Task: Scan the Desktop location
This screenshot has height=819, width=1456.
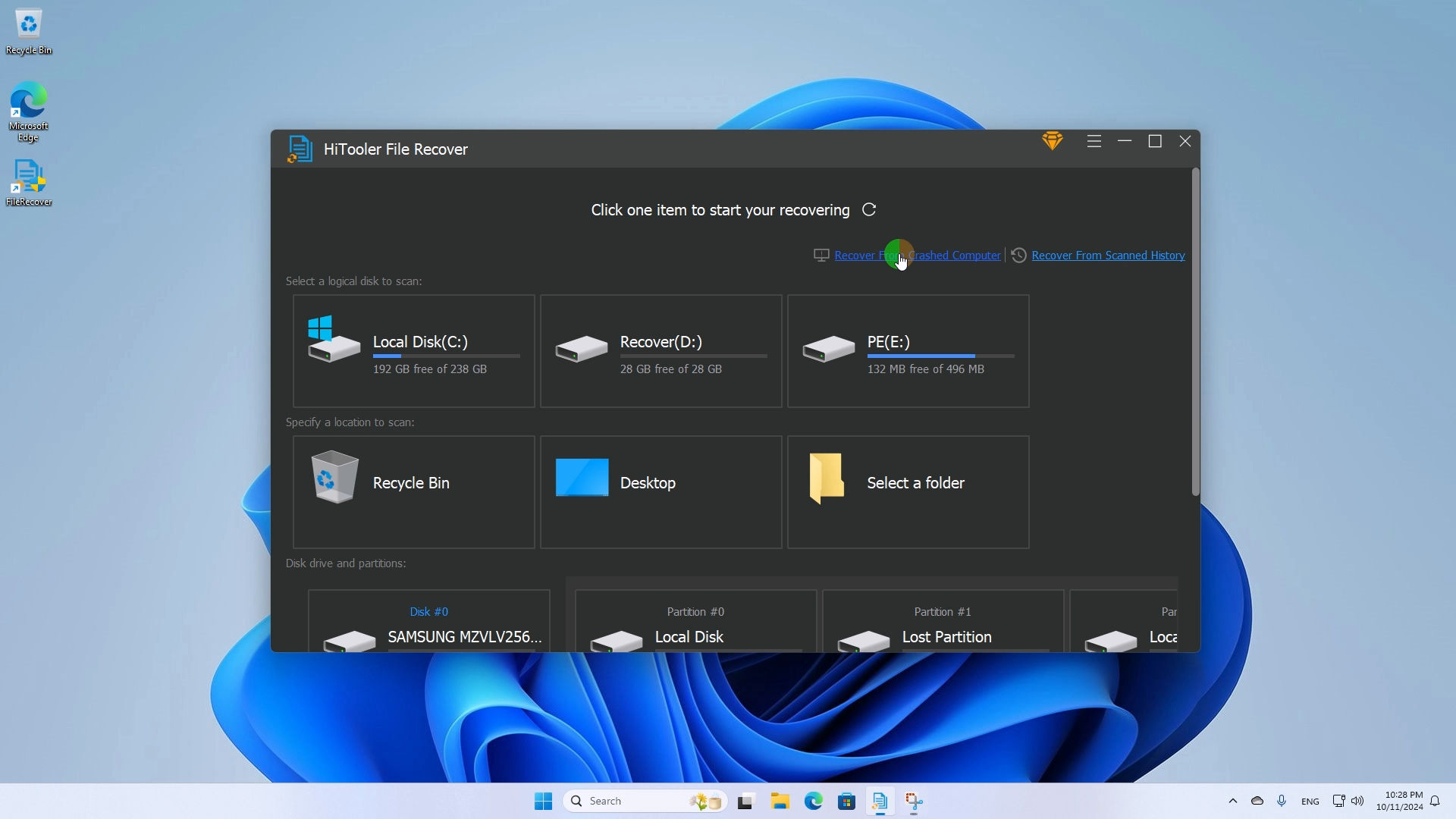Action: [x=661, y=491]
